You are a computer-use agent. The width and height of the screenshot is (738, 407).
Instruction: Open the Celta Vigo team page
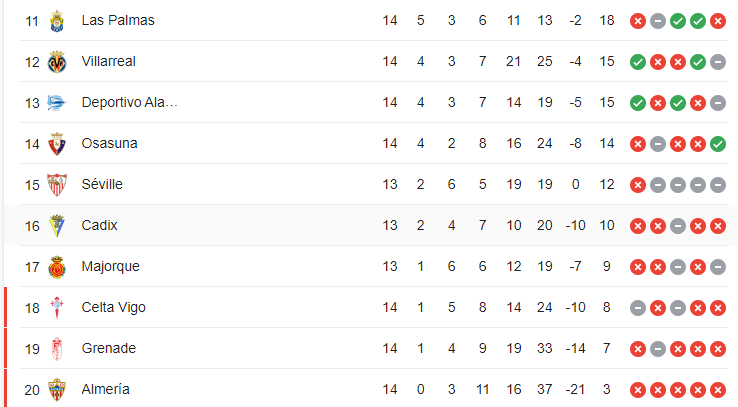pos(113,307)
